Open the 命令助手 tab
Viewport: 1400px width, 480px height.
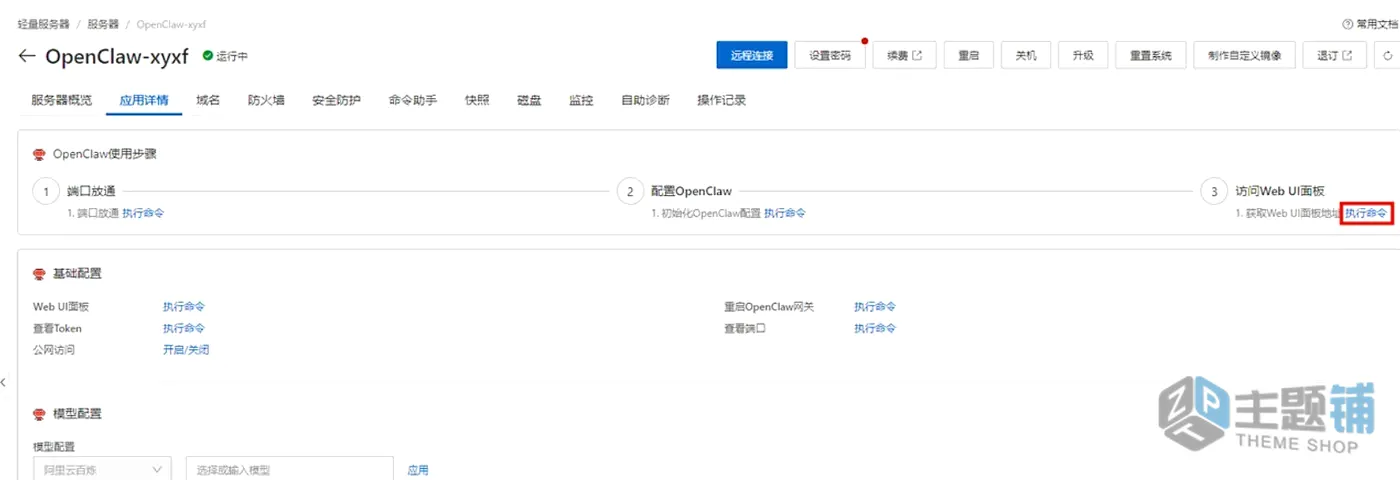pos(413,100)
